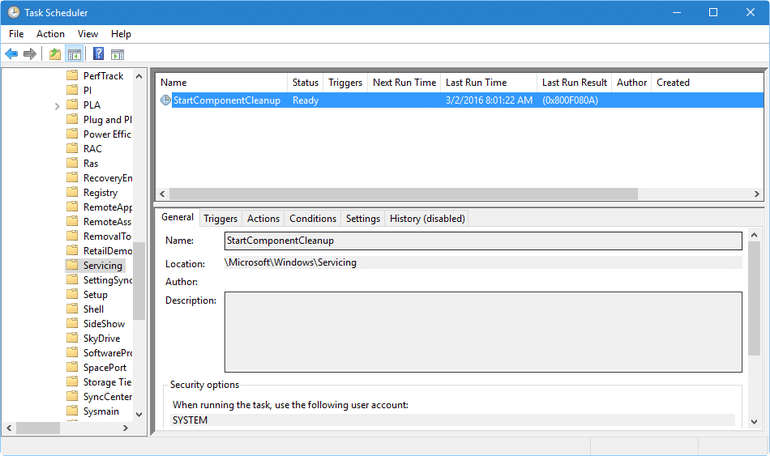Click inside the task Name field
Viewport: 770px width, 456px height.
pos(482,241)
